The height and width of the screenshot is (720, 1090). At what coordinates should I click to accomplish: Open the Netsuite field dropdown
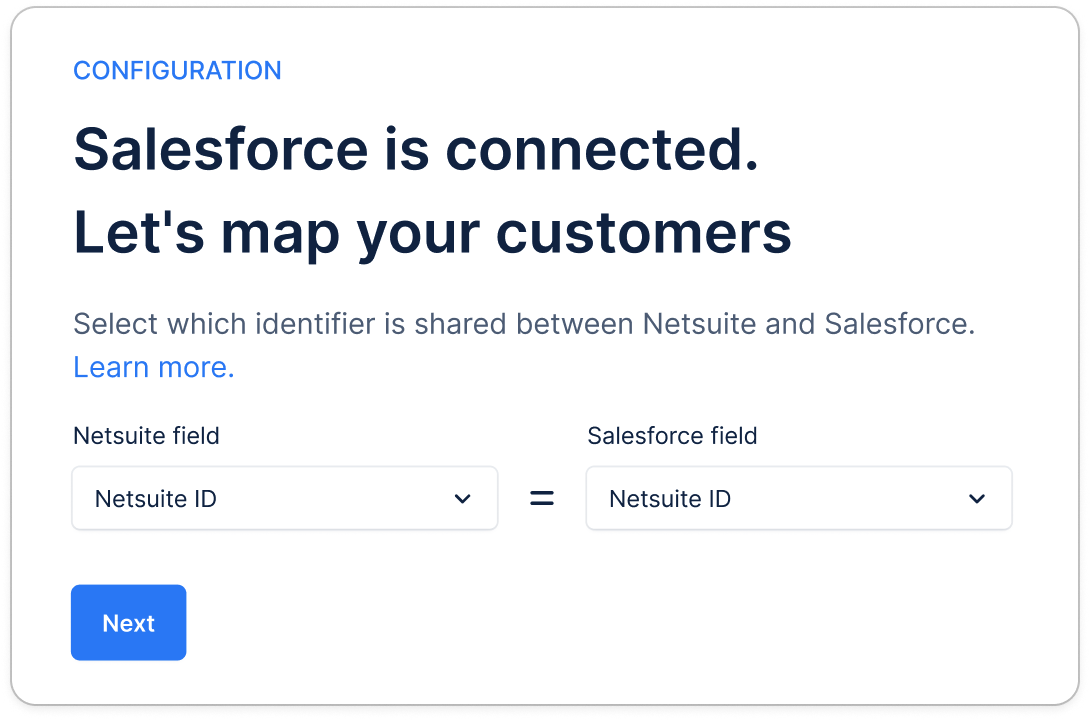284,498
